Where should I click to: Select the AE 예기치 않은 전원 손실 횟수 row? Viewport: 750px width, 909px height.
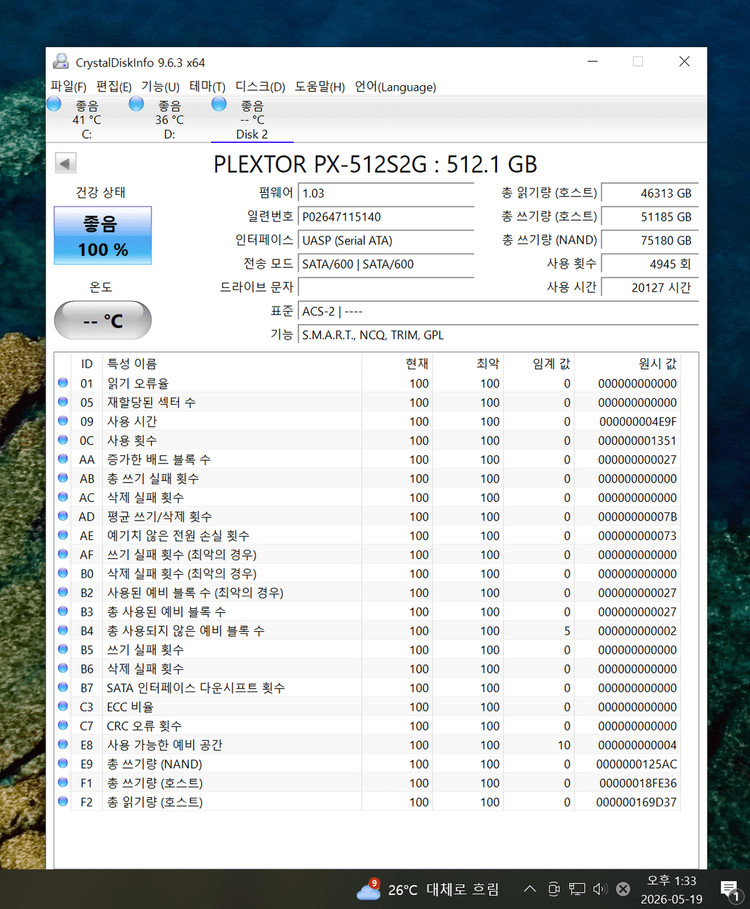click(367, 535)
